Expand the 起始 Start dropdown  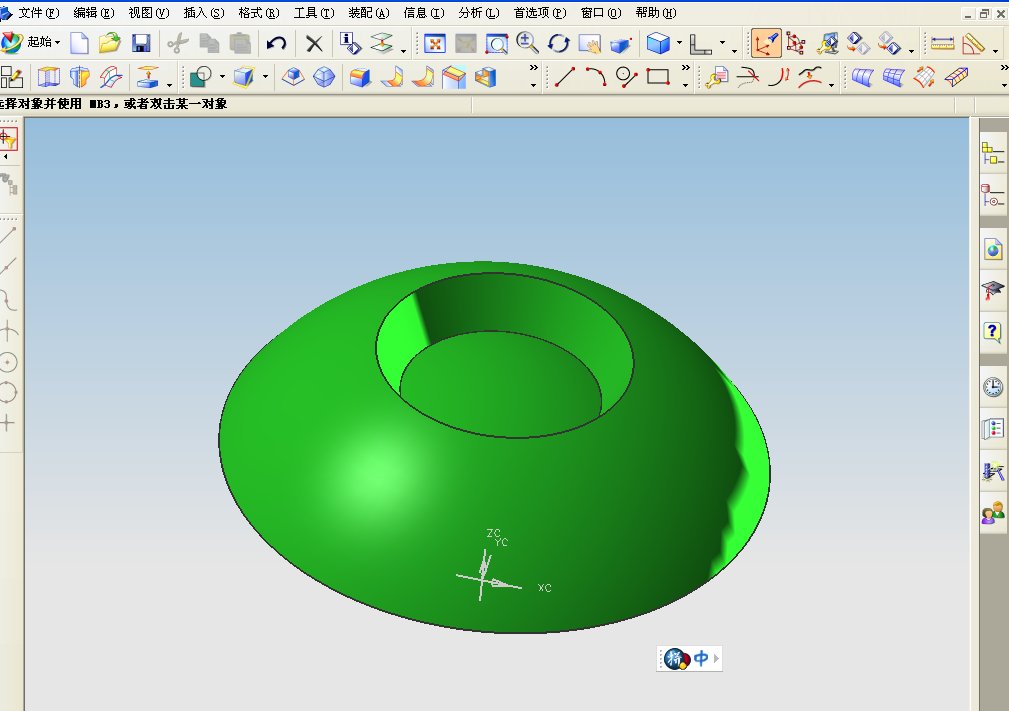(42, 42)
